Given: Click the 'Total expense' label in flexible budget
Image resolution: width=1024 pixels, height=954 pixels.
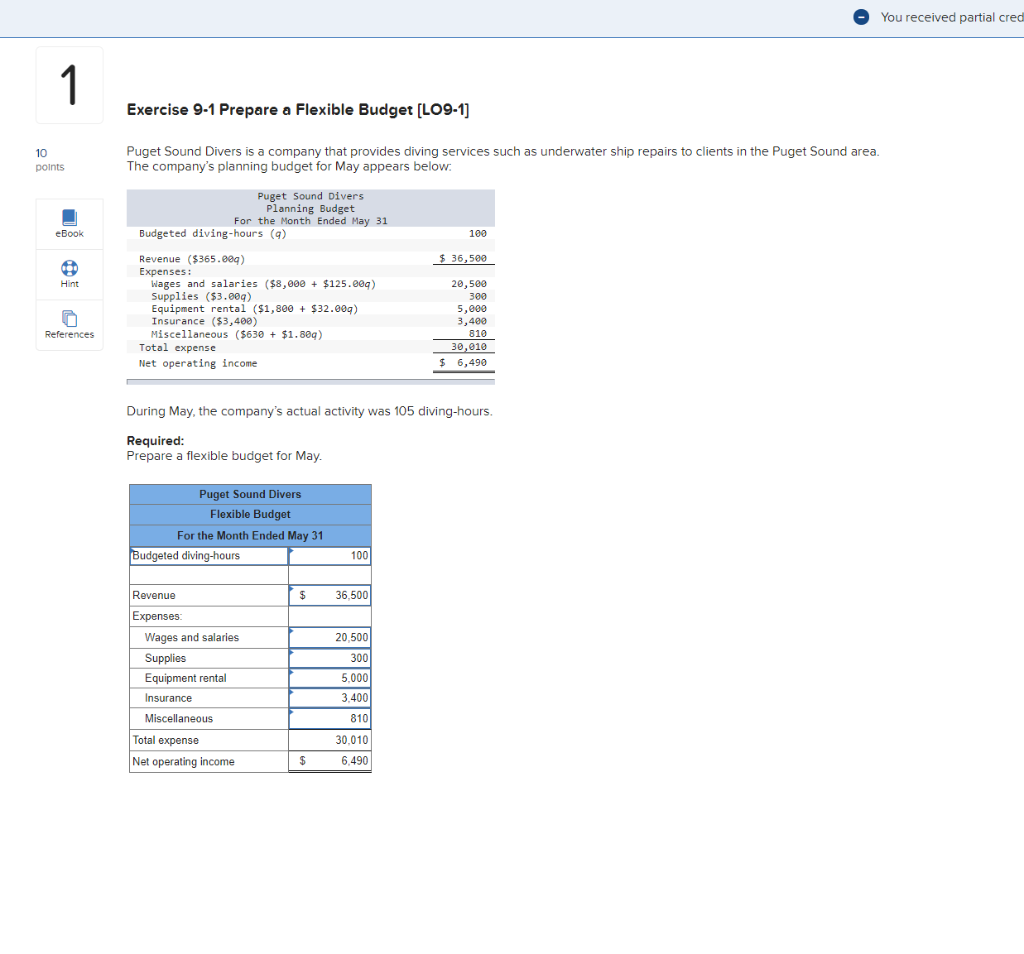Looking at the screenshot, I should [165, 740].
